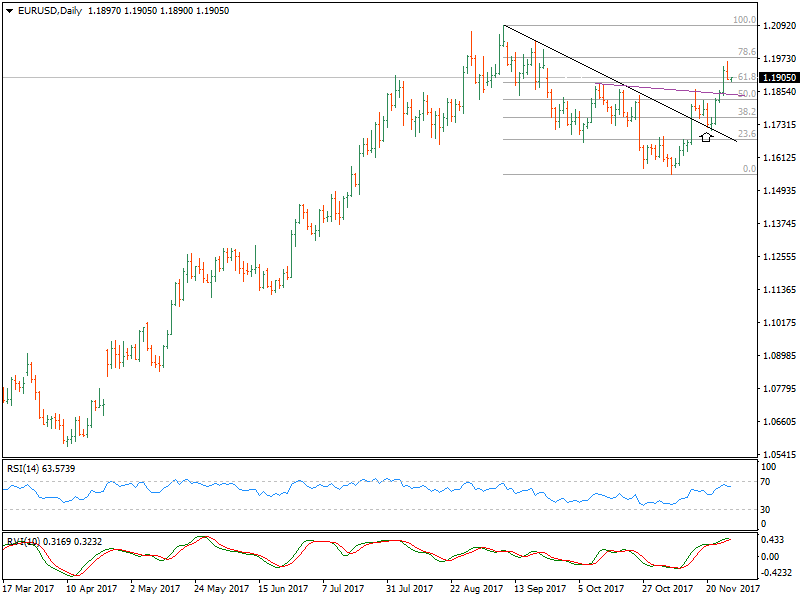Click the 17 Mar 2017 label on the timeline

coord(27,589)
